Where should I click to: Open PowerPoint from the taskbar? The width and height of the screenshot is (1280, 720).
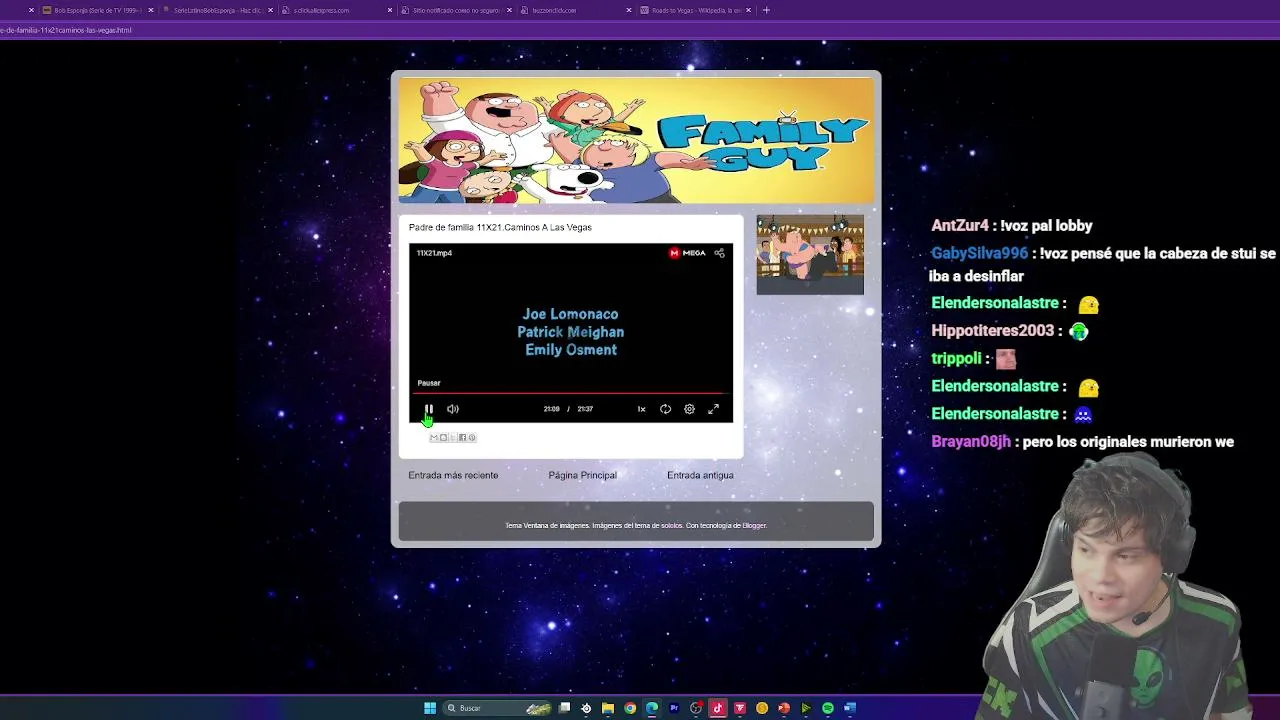(x=784, y=708)
